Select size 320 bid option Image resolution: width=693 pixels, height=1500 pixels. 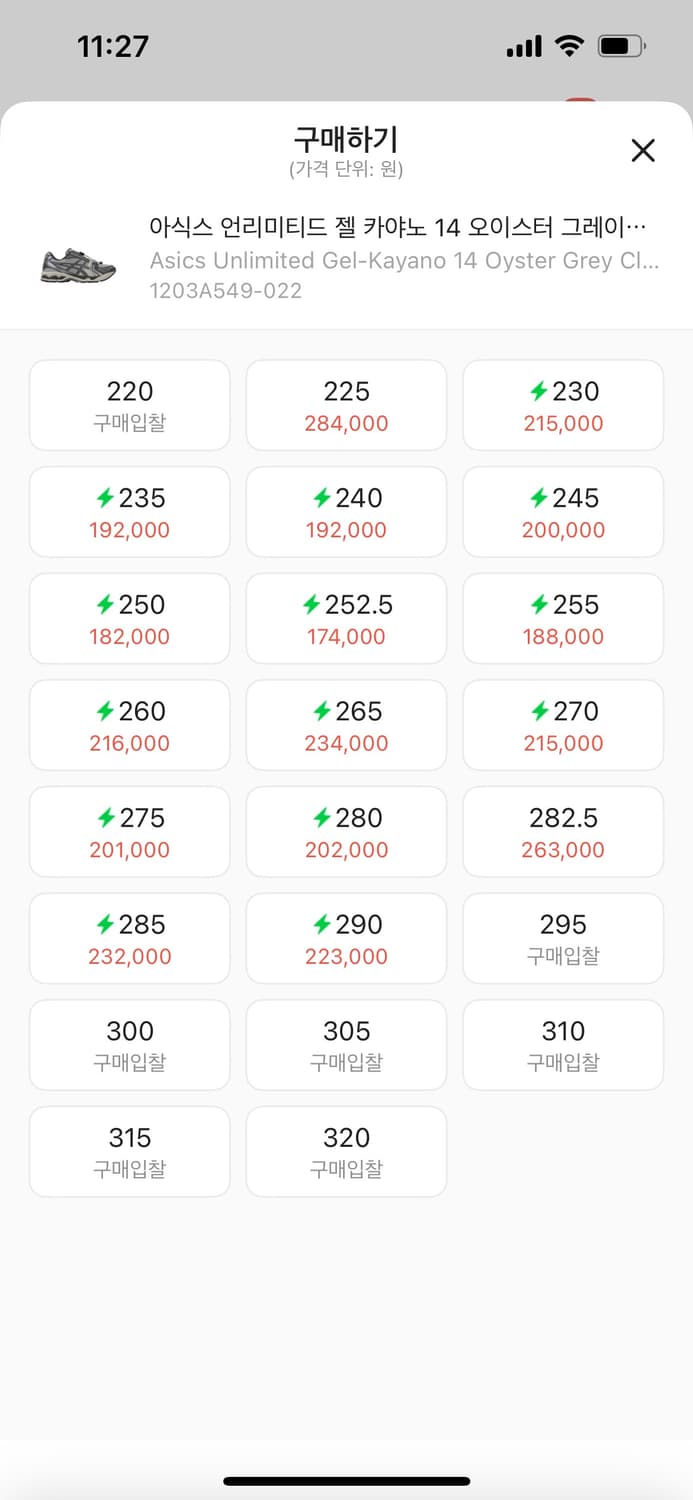(346, 1151)
